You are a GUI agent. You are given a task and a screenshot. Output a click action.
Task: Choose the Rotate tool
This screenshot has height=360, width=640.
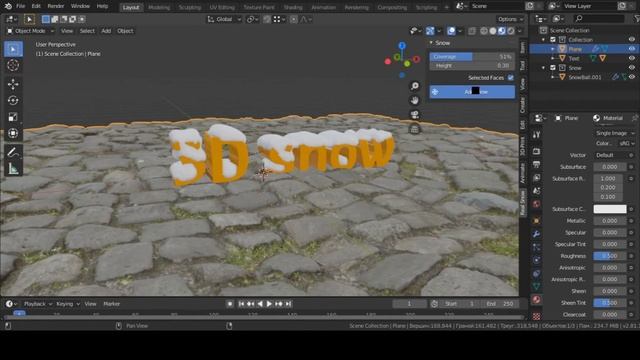(x=13, y=100)
